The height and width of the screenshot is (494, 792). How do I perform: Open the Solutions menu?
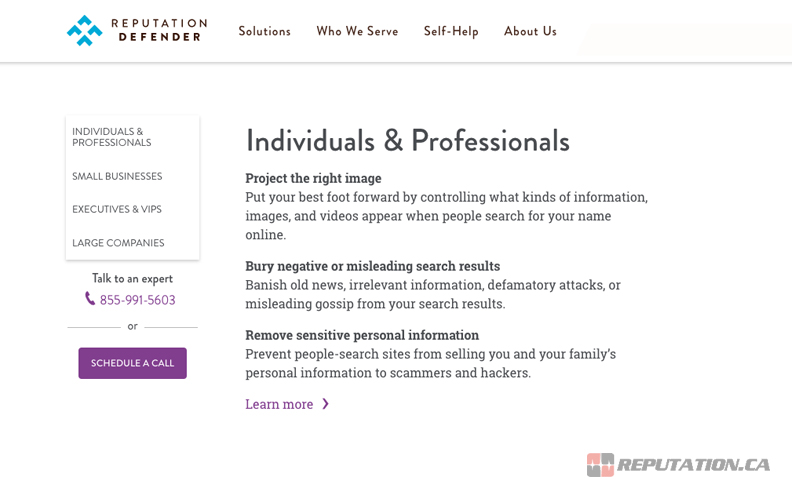coord(264,31)
